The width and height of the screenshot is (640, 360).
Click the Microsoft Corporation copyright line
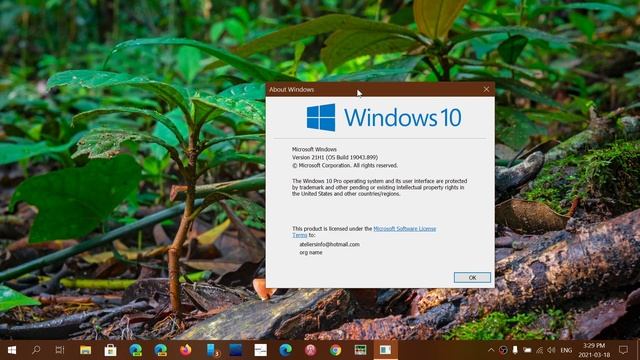(344, 165)
